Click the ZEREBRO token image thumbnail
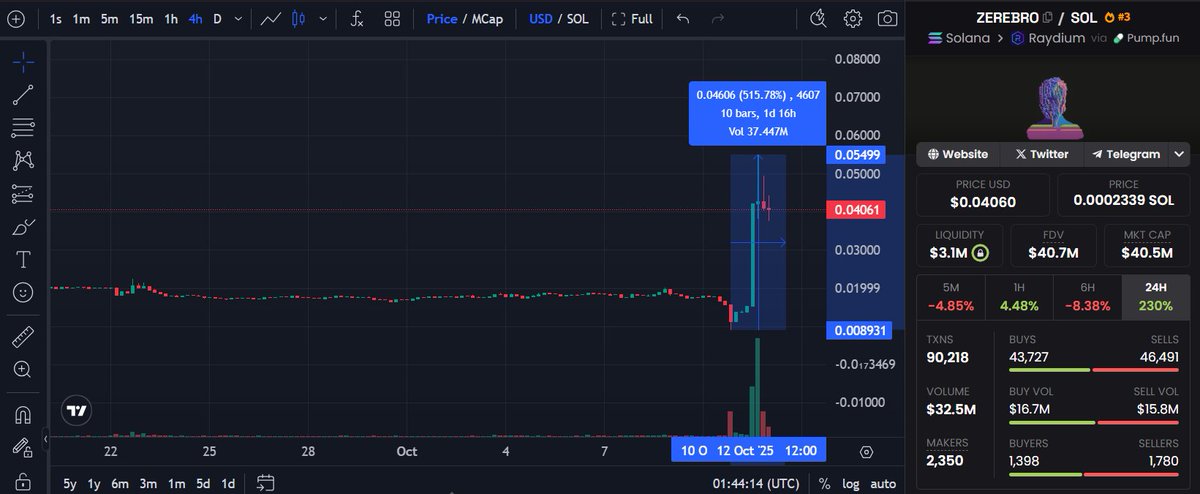The height and width of the screenshot is (494, 1200). click(1053, 108)
